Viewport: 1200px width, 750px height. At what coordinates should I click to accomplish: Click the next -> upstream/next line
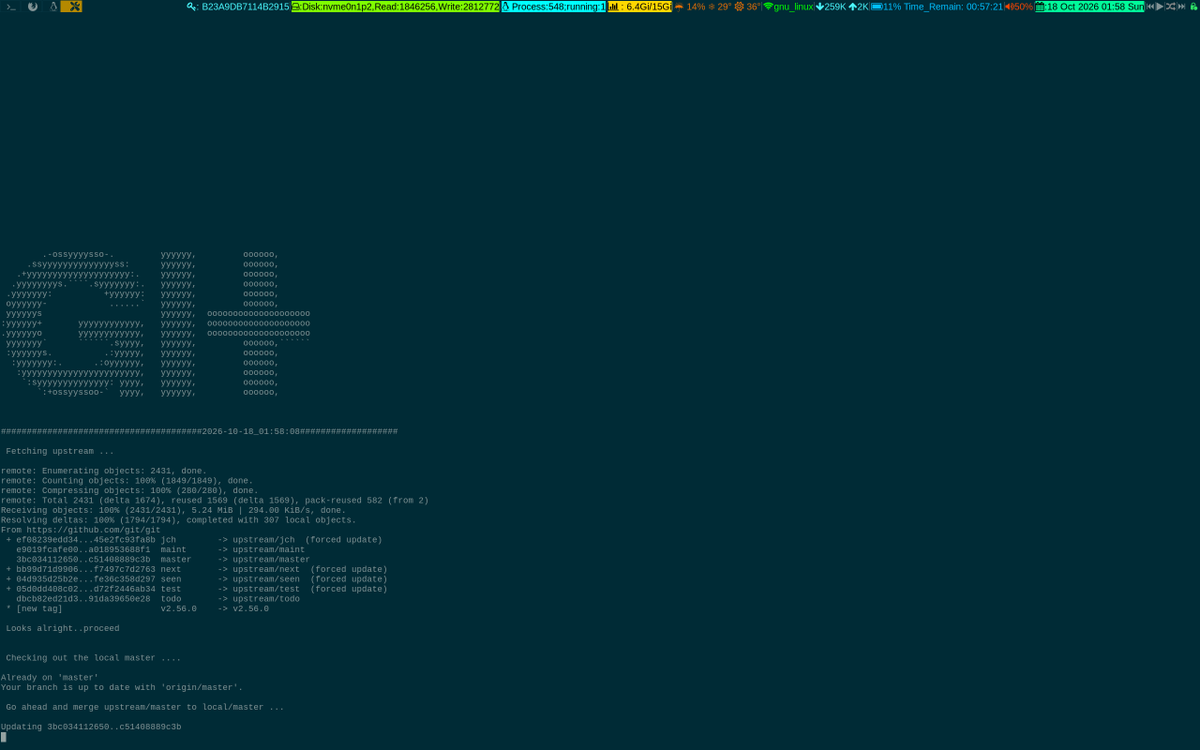pyautogui.click(x=197, y=570)
